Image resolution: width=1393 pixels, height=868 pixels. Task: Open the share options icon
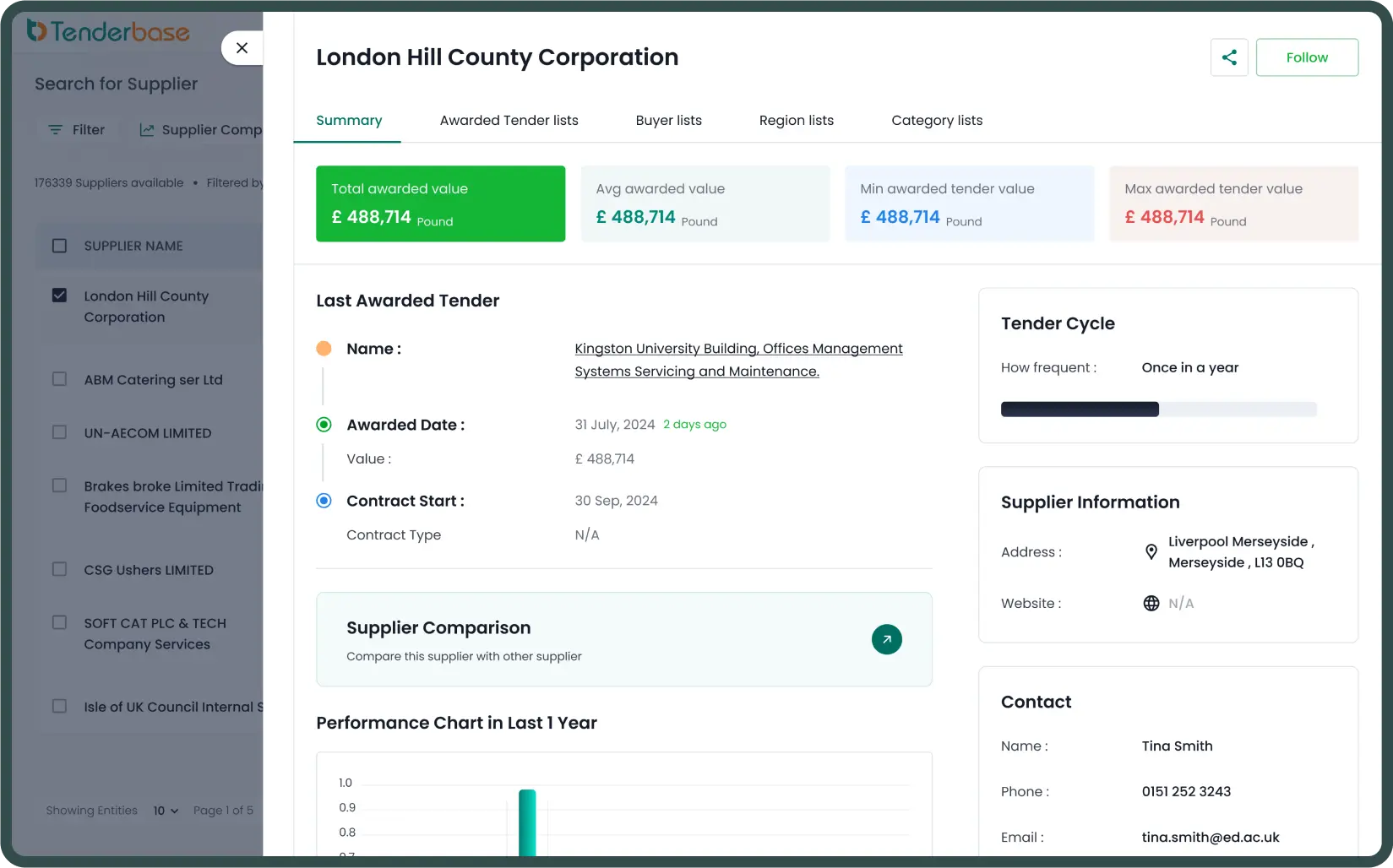click(1228, 57)
